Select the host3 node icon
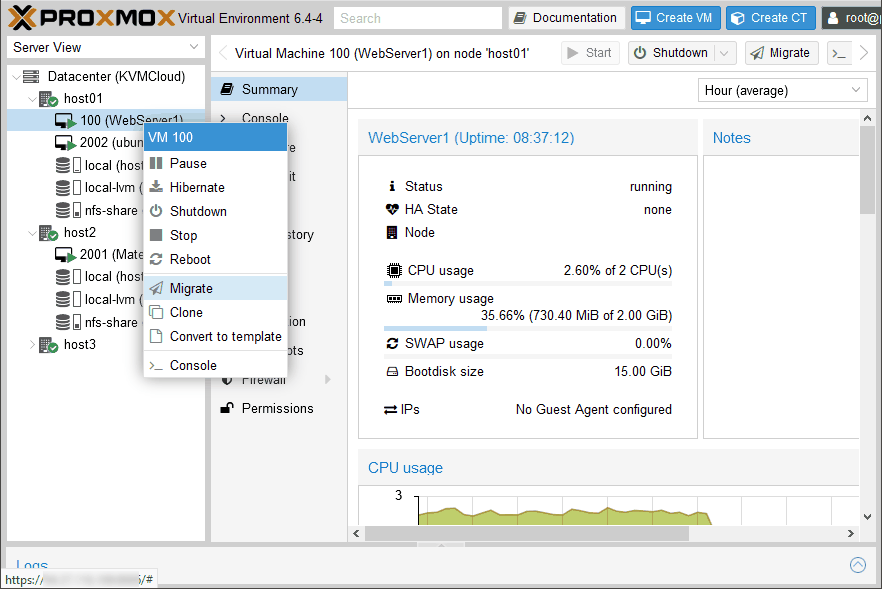This screenshot has width=882, height=589. [48, 345]
